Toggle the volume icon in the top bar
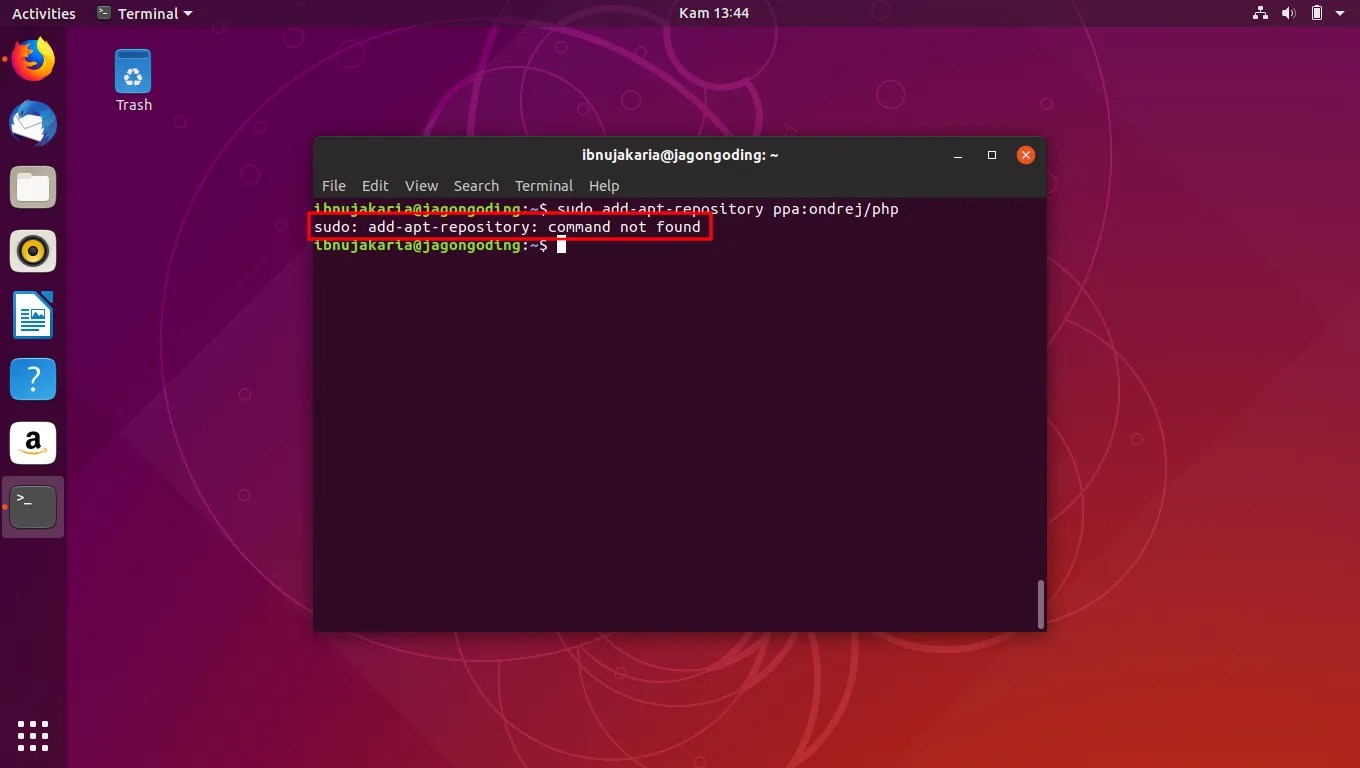1360x768 pixels. (1288, 13)
